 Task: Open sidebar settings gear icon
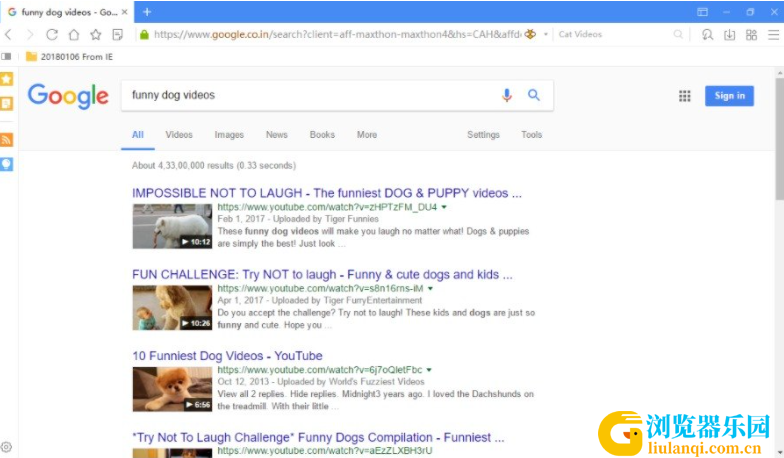click(x=6, y=447)
